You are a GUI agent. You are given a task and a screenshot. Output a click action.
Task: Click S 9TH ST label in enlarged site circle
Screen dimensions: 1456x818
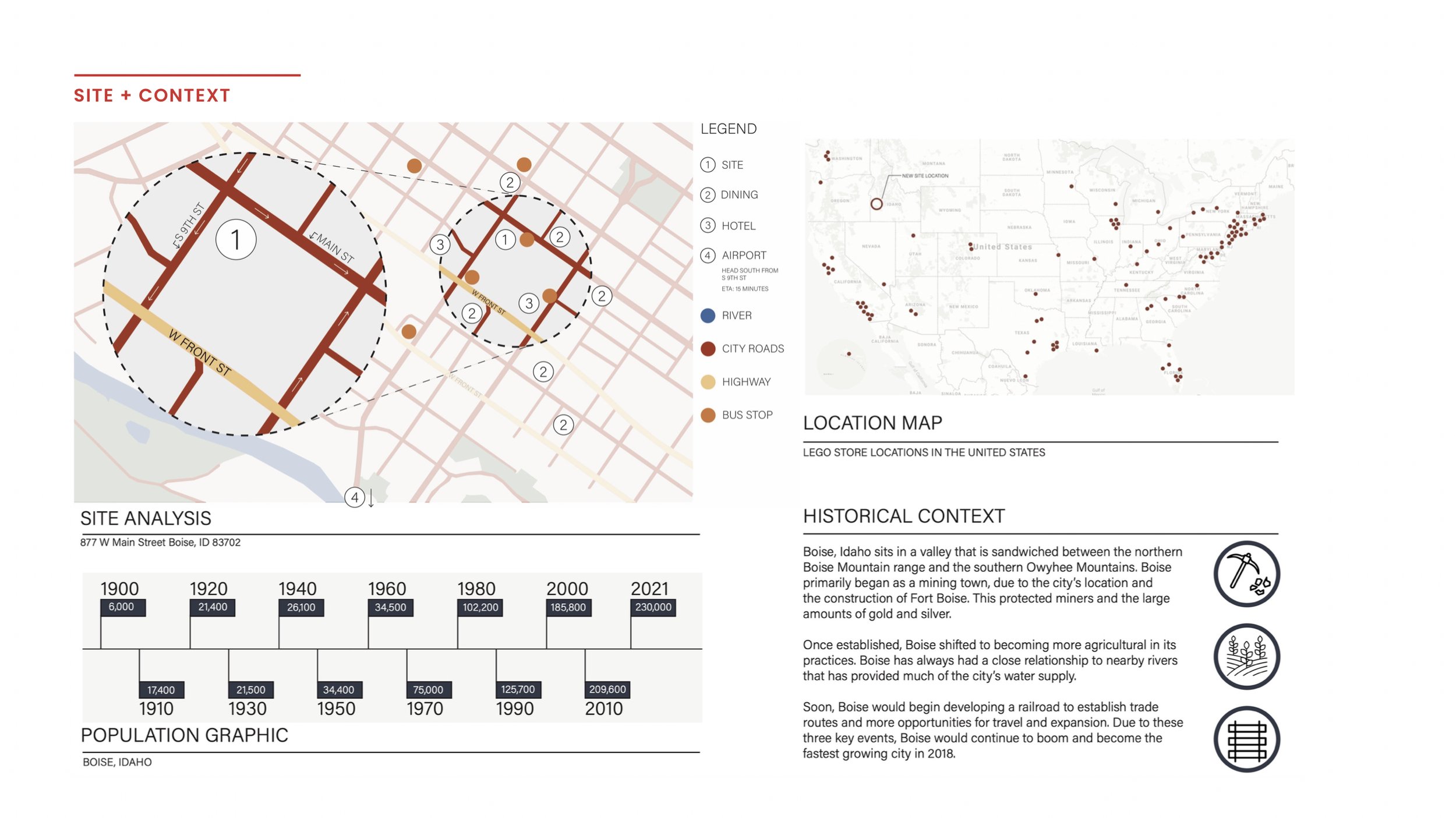pos(189,225)
